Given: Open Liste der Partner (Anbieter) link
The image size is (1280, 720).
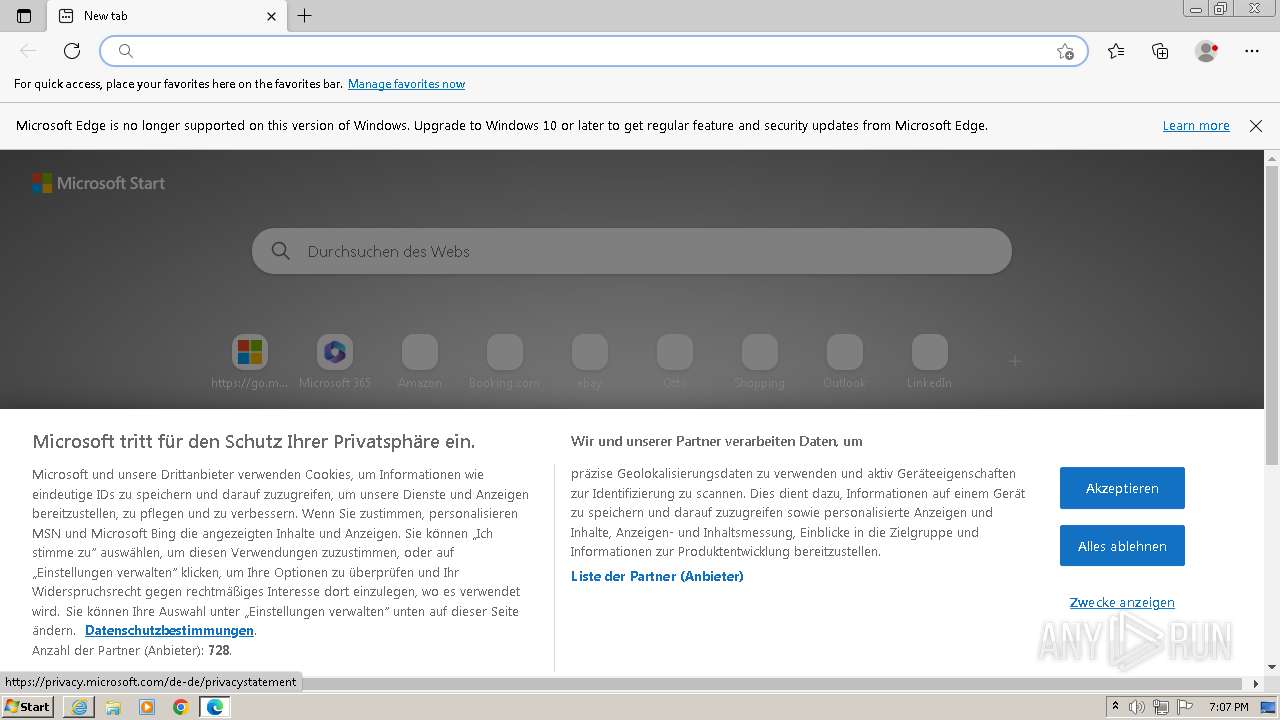Looking at the screenshot, I should 657,576.
